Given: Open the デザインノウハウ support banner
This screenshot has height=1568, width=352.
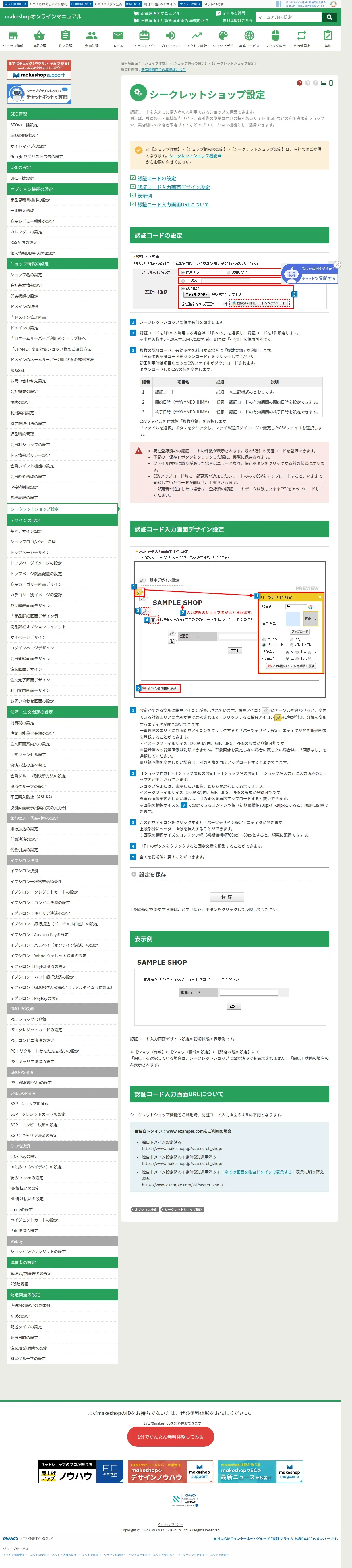Looking at the screenshot, I should click(x=170, y=1472).
